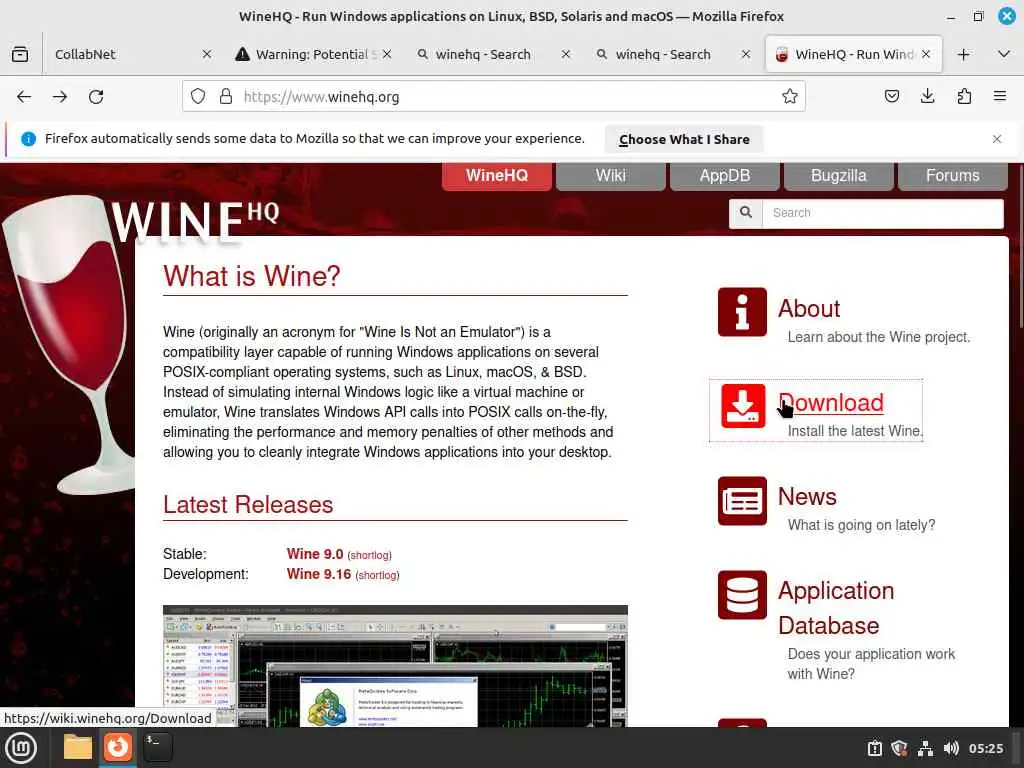Open Wine 9.16 development release link
Image resolution: width=1024 pixels, height=768 pixels.
click(319, 574)
